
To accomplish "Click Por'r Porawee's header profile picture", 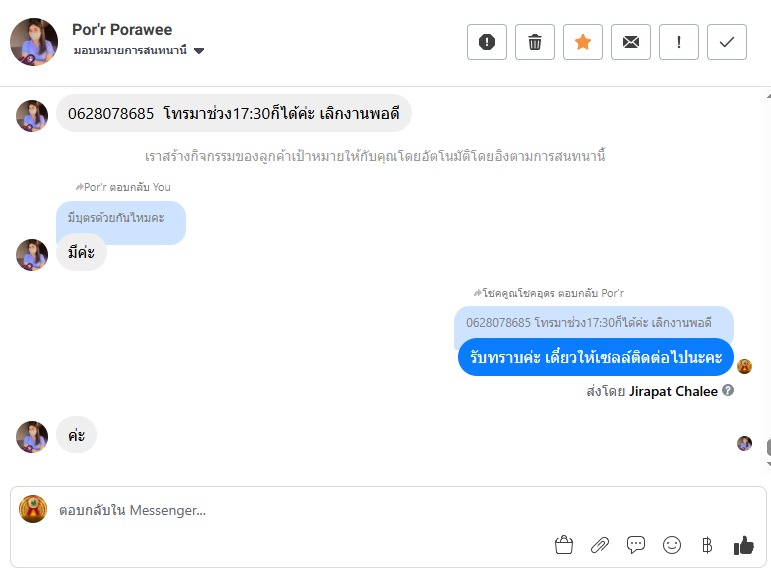I will [34, 42].
